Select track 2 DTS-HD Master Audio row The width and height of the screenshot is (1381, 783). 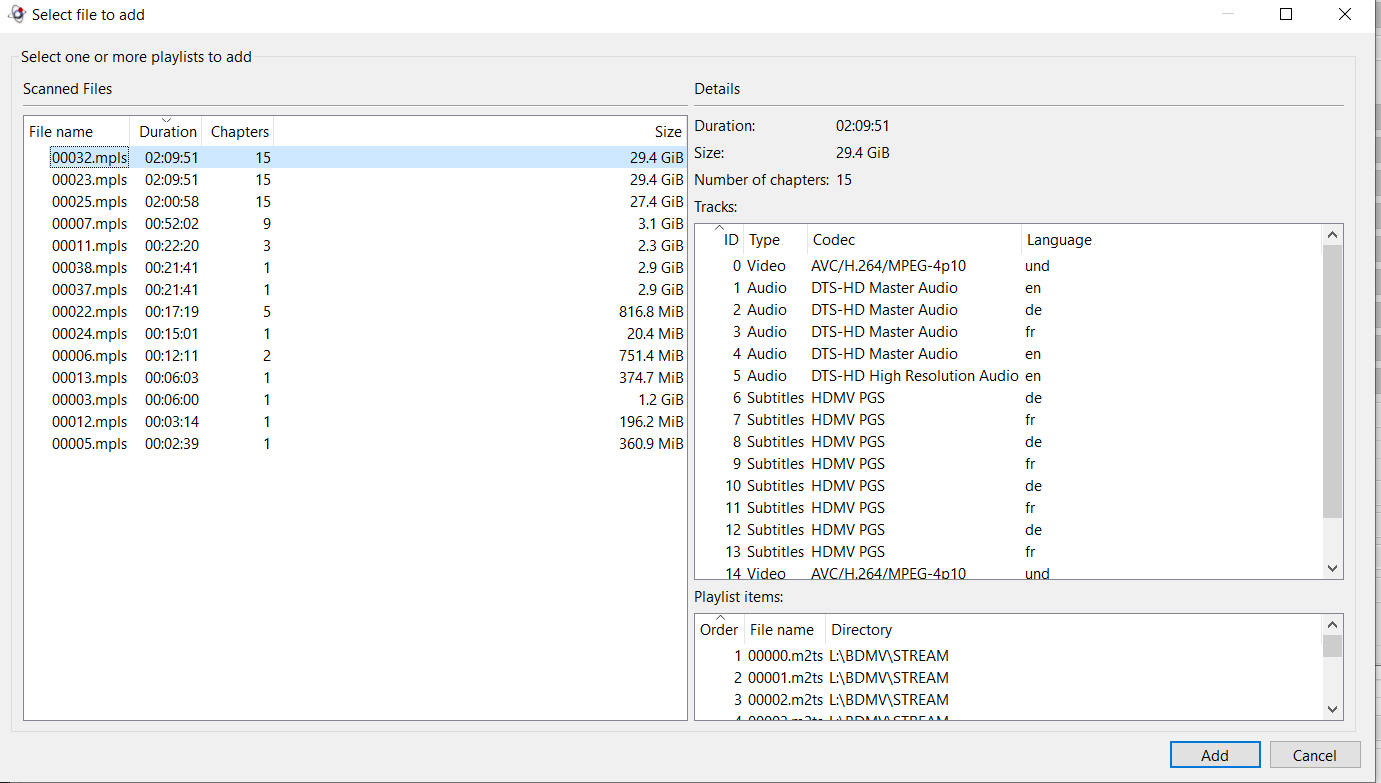coord(1009,310)
